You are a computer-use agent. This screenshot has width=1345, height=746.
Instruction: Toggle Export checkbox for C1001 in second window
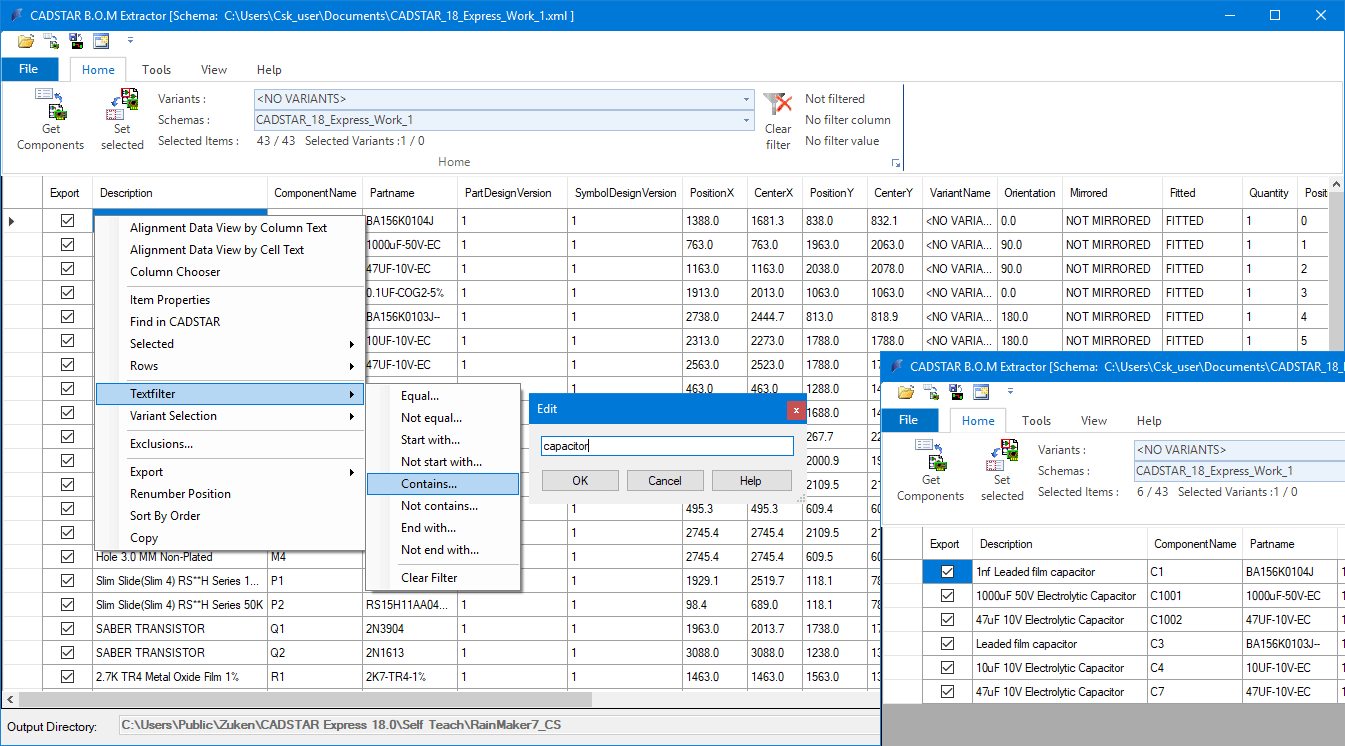point(948,596)
